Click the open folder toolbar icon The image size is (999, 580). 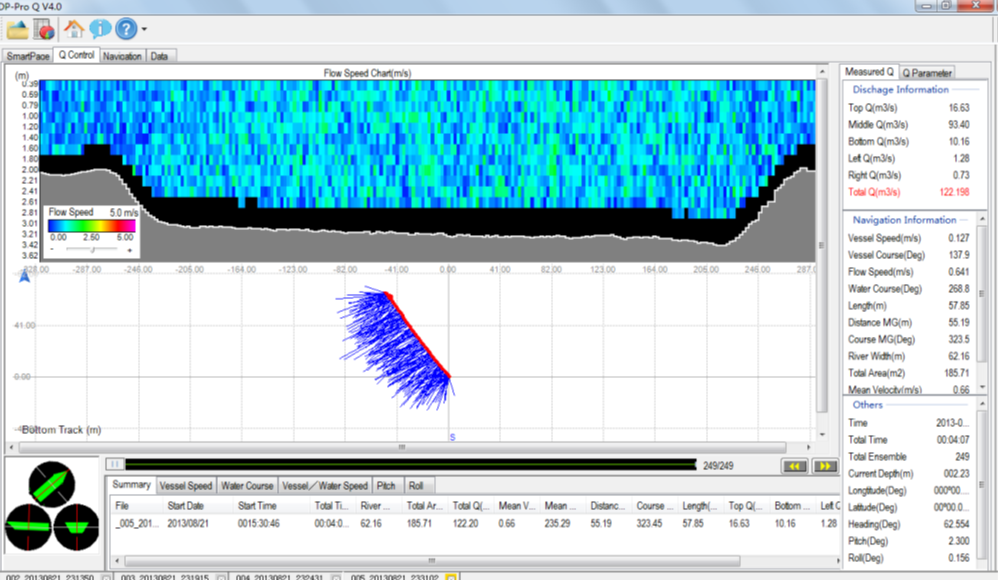[x=18, y=28]
